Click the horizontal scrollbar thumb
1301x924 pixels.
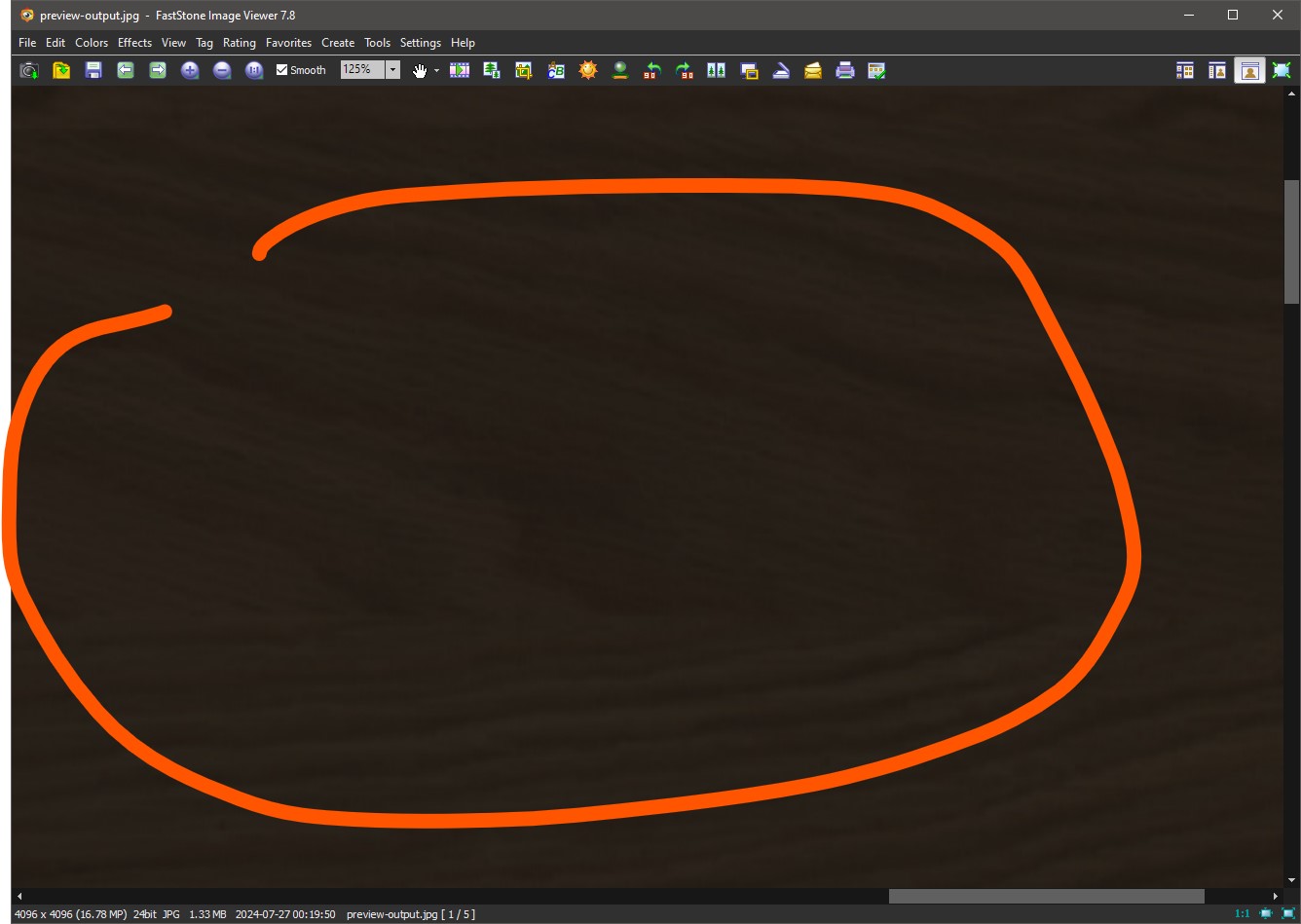pos(1046,896)
